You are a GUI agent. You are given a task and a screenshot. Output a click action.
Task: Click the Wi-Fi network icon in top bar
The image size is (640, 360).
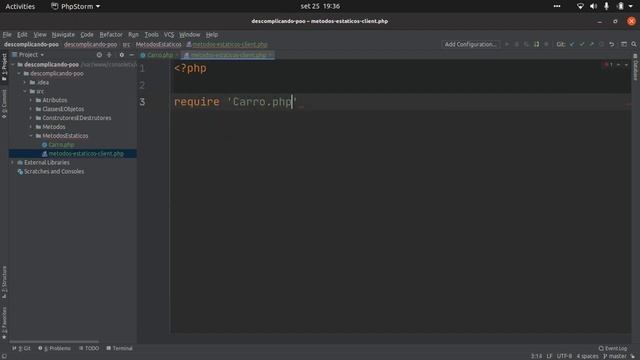click(x=580, y=6)
